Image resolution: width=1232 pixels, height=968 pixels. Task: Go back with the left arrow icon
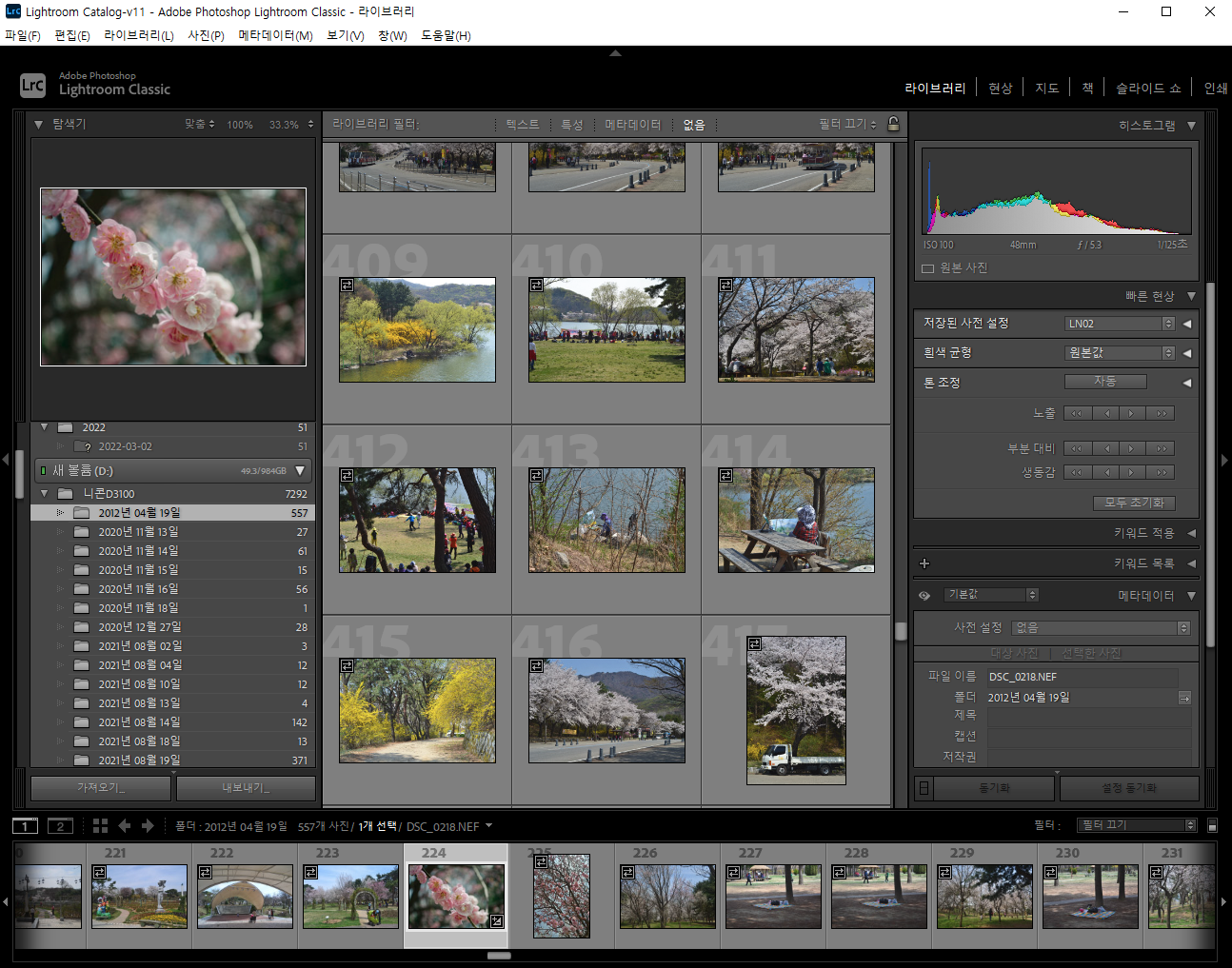[x=125, y=826]
